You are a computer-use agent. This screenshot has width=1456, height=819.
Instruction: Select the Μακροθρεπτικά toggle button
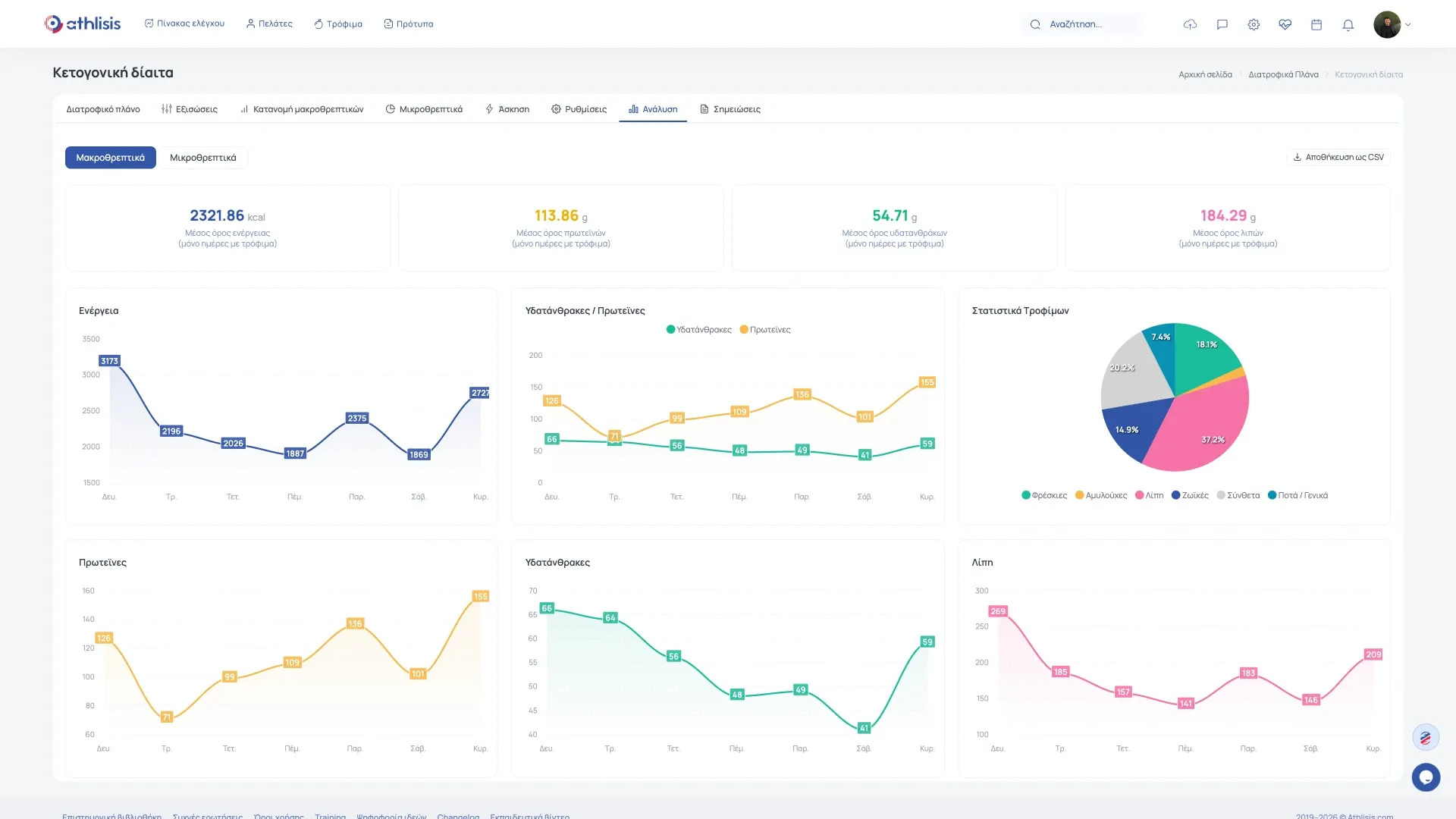coord(111,158)
